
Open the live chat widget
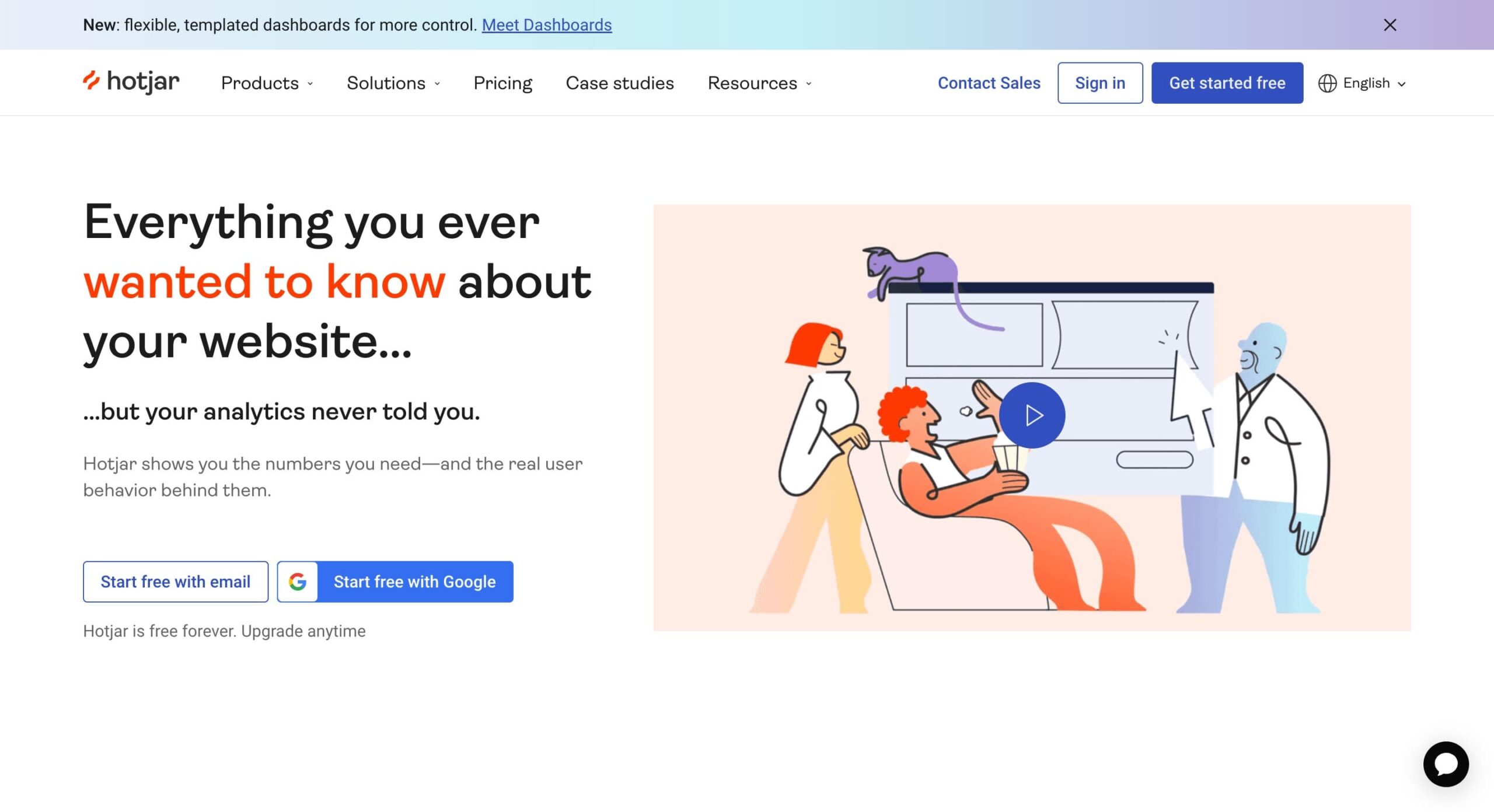coord(1447,765)
